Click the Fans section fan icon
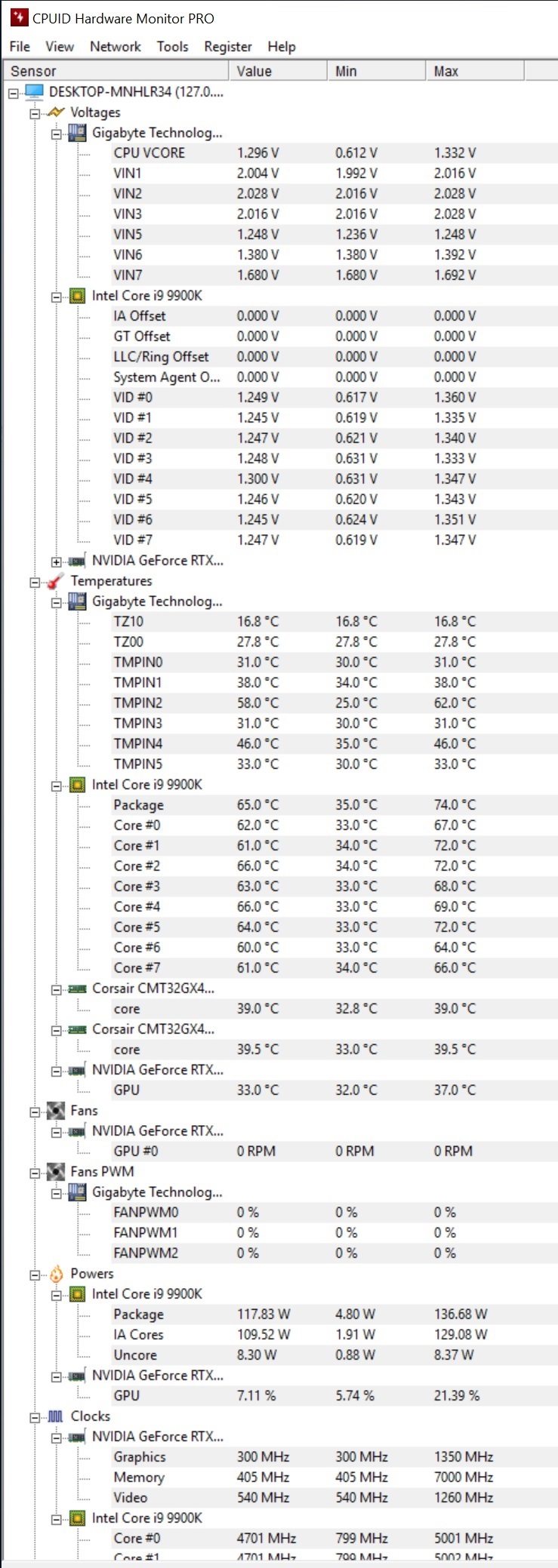The height and width of the screenshot is (1568, 558). [x=56, y=1111]
